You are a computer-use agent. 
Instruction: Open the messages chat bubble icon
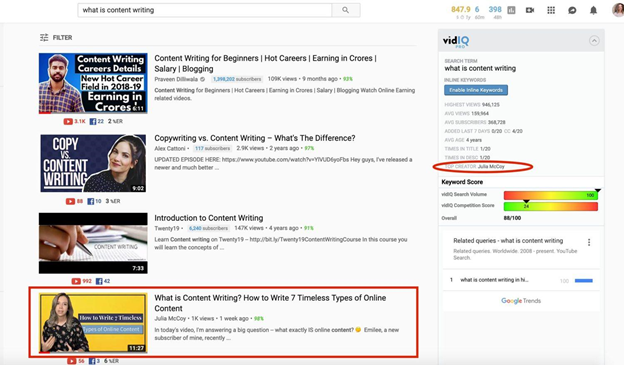[572, 10]
